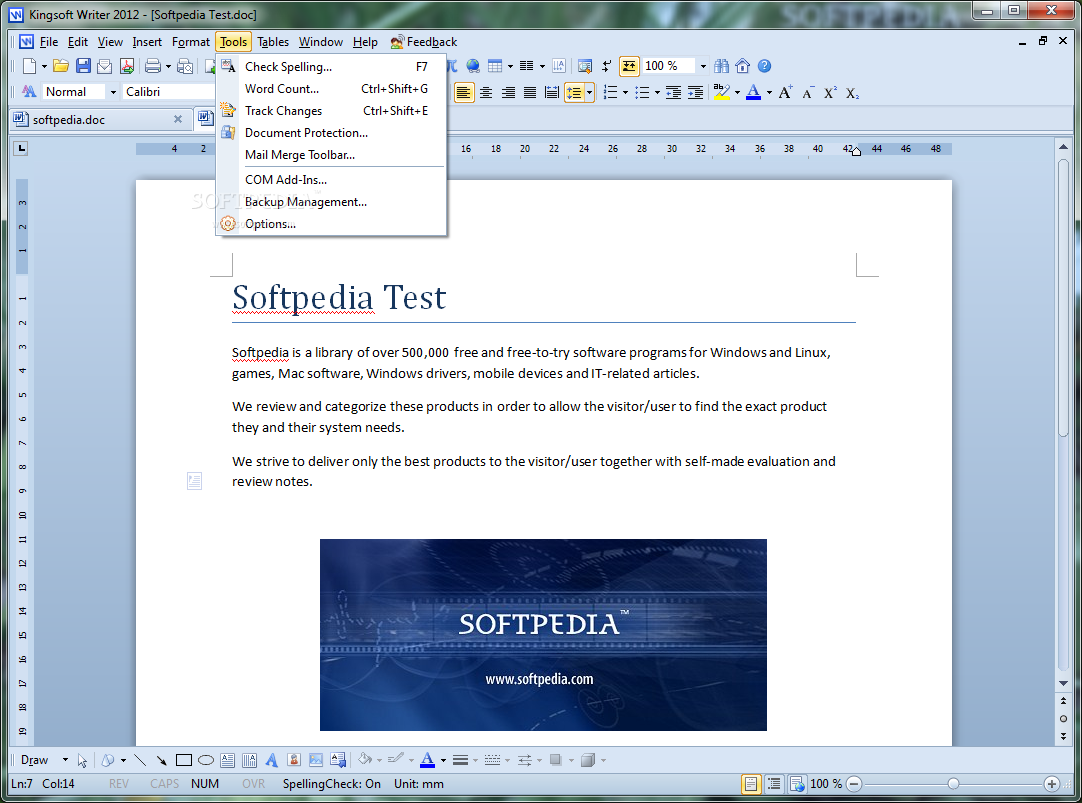Screen dimensions: 1082x803
Task: Open the Normal style dropdown
Action: 113,92
